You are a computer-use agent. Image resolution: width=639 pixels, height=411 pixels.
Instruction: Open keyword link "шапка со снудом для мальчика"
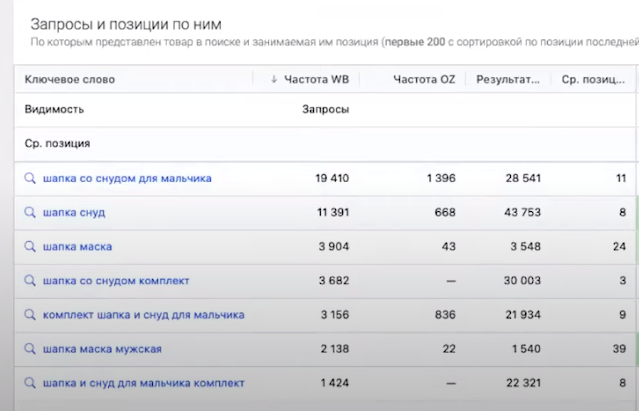point(127,178)
